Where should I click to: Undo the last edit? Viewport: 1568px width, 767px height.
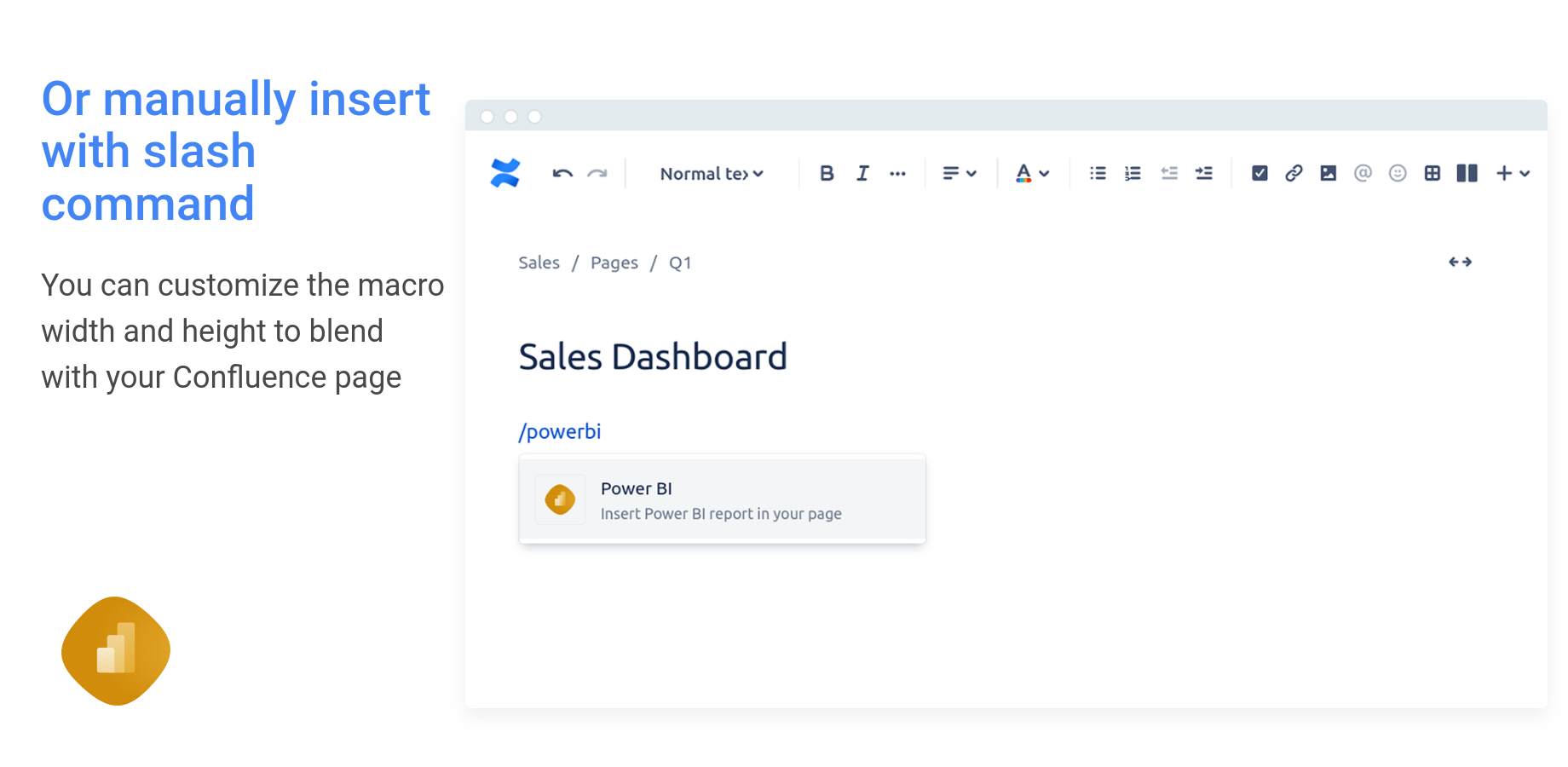tap(562, 174)
